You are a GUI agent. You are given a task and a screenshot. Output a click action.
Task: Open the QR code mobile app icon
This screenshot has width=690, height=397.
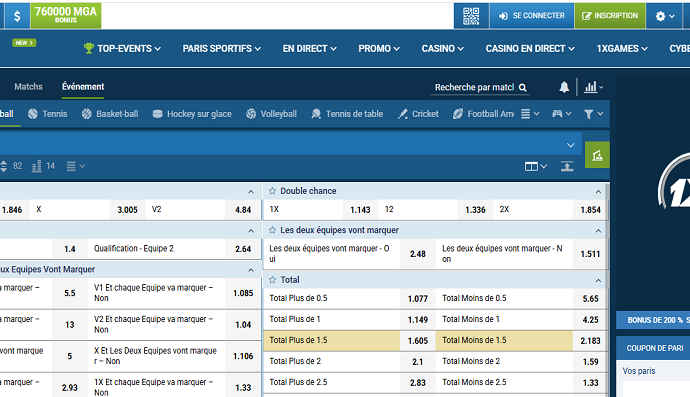pos(471,16)
